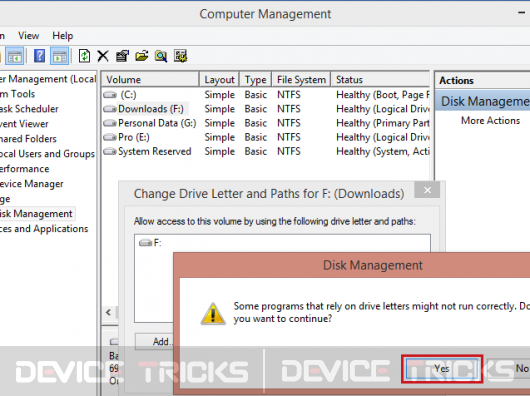
Task: Select Computer Management (Local) root node
Action: (x=48, y=79)
